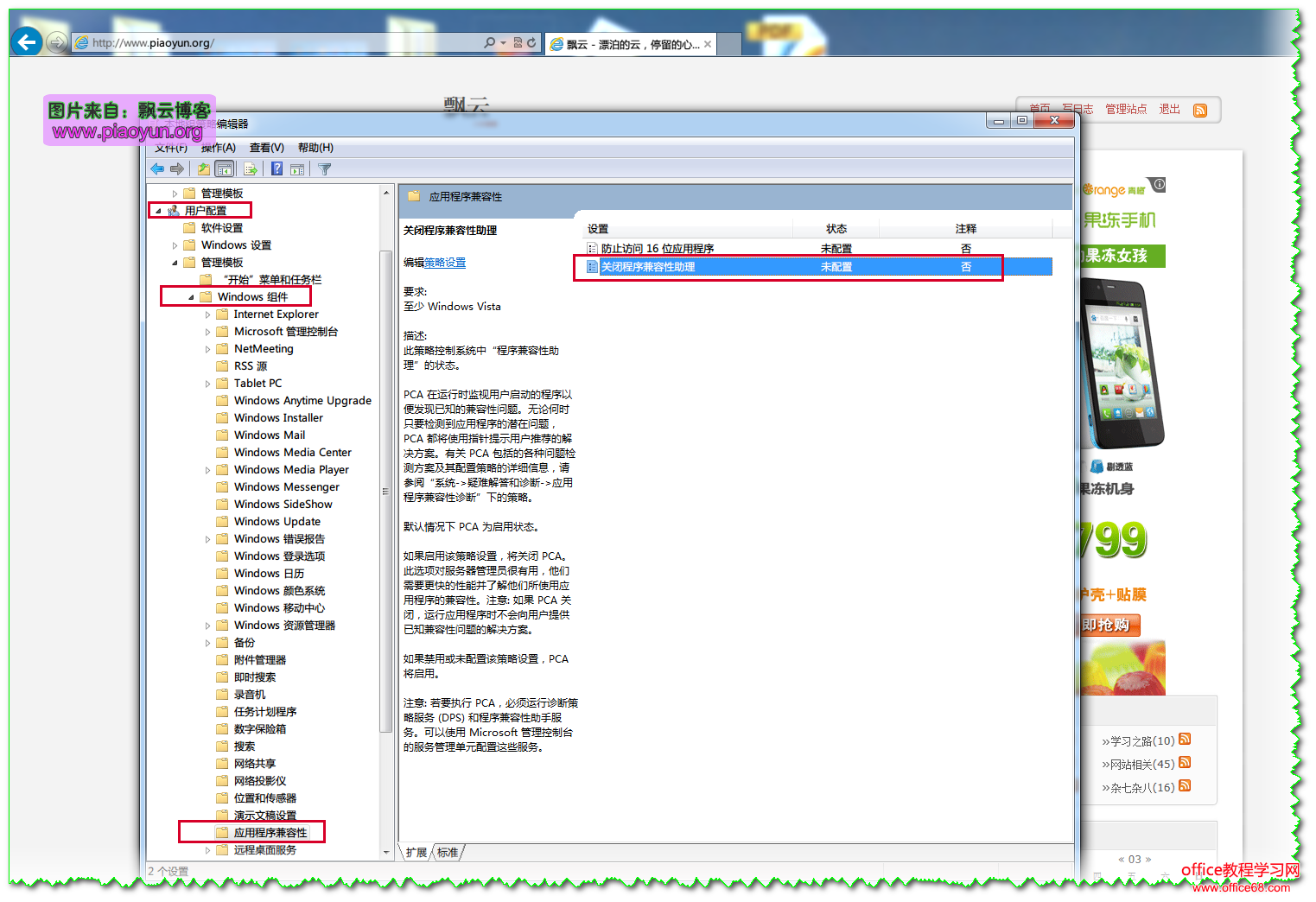This screenshot has height=902, width=1316.
Task: Select the Windows Update folder in tree
Action: point(277,522)
